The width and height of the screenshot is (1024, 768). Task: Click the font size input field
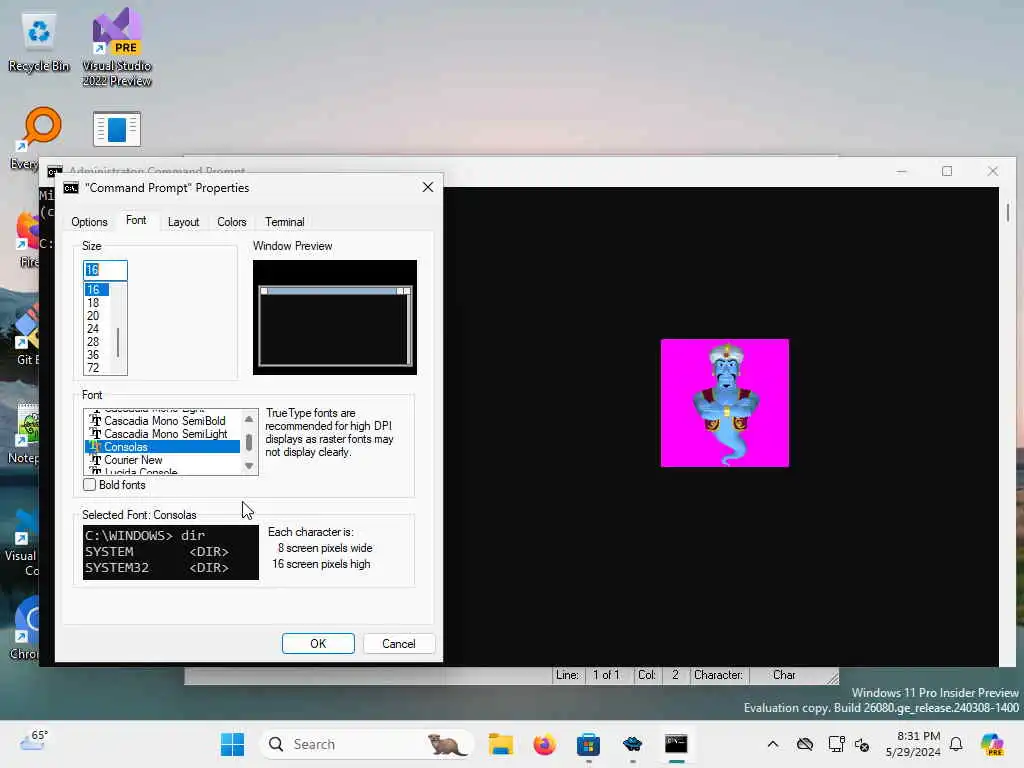coord(105,270)
